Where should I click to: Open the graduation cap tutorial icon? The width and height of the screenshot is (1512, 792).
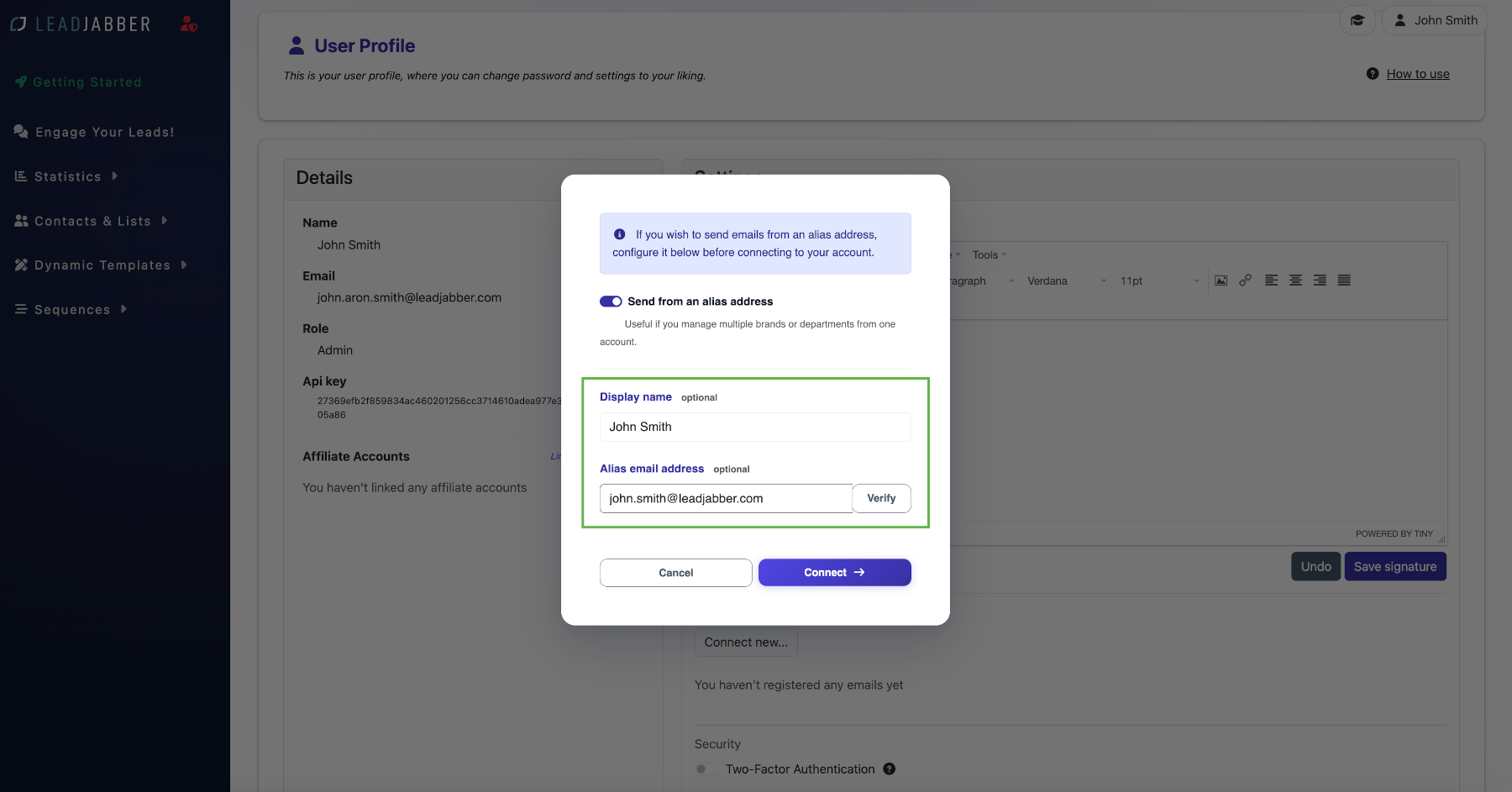pyautogui.click(x=1357, y=20)
